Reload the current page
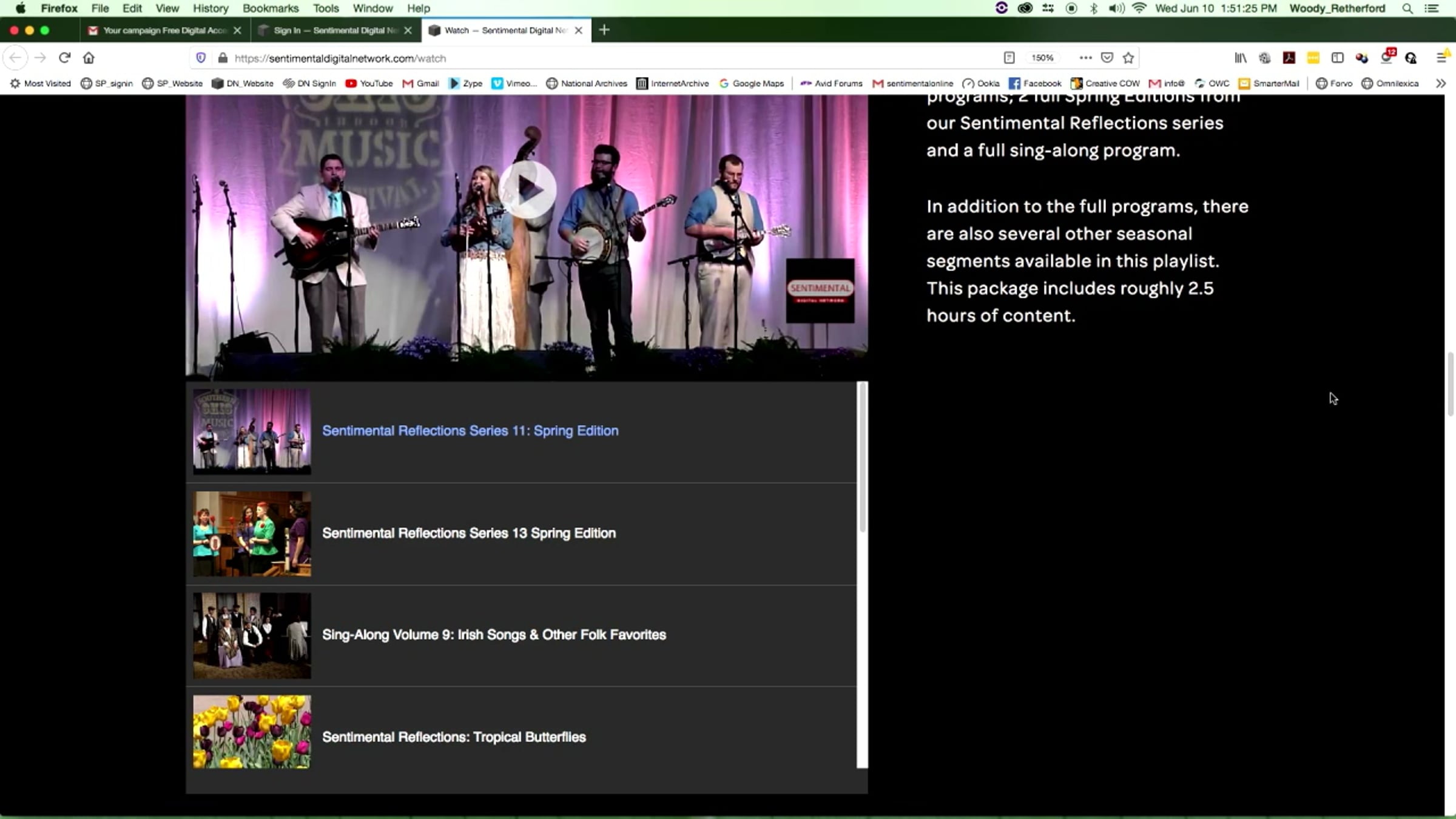The image size is (1456, 819). (x=64, y=58)
